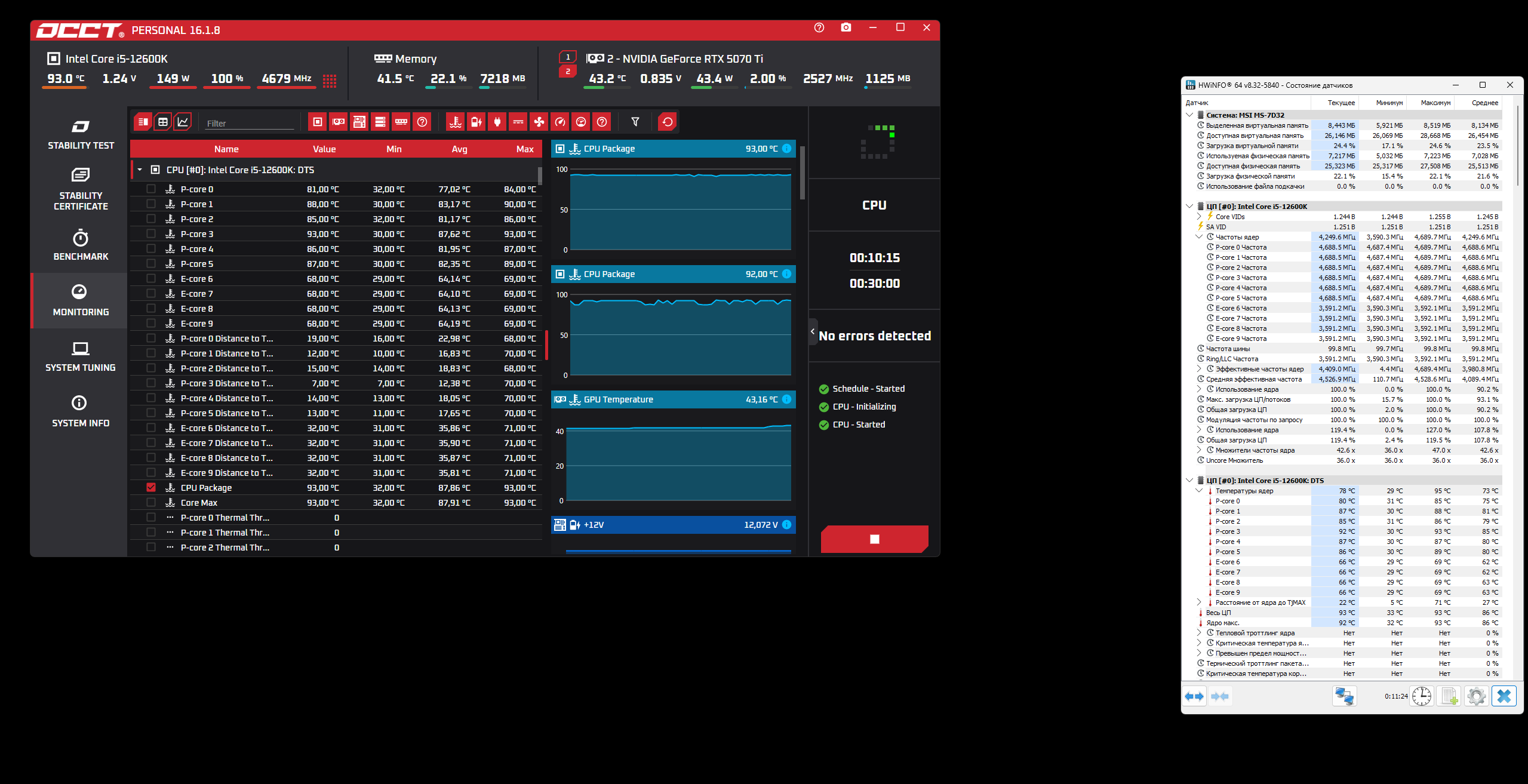The width and height of the screenshot is (1528, 784).
Task: Expand Core VIDs row in HWiNFO
Action: pos(1198,217)
